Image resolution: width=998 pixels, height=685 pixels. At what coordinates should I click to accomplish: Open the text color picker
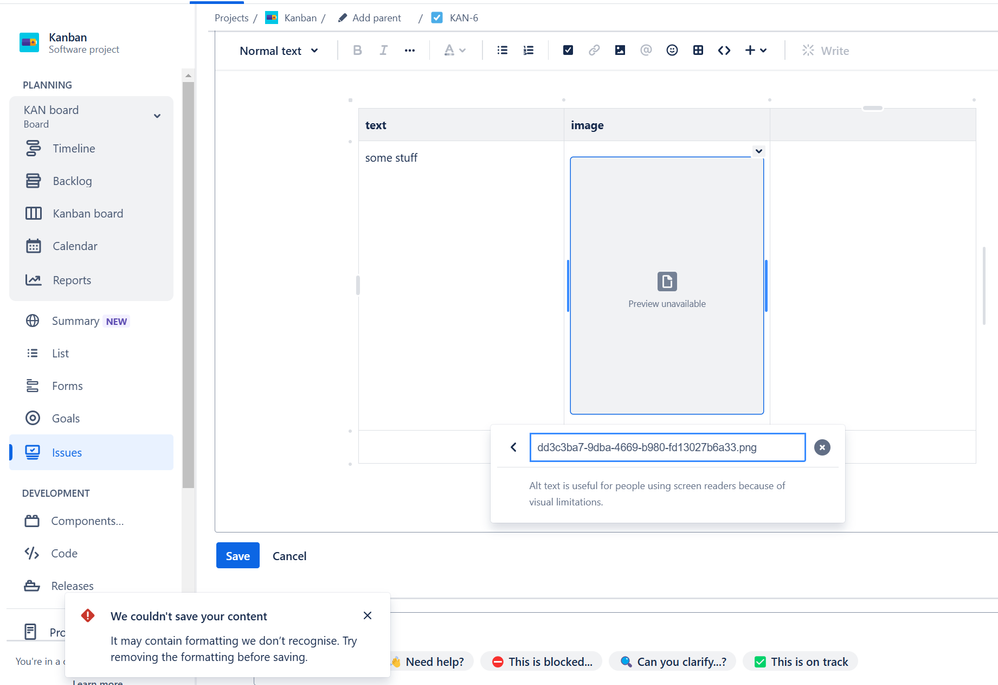(x=454, y=51)
